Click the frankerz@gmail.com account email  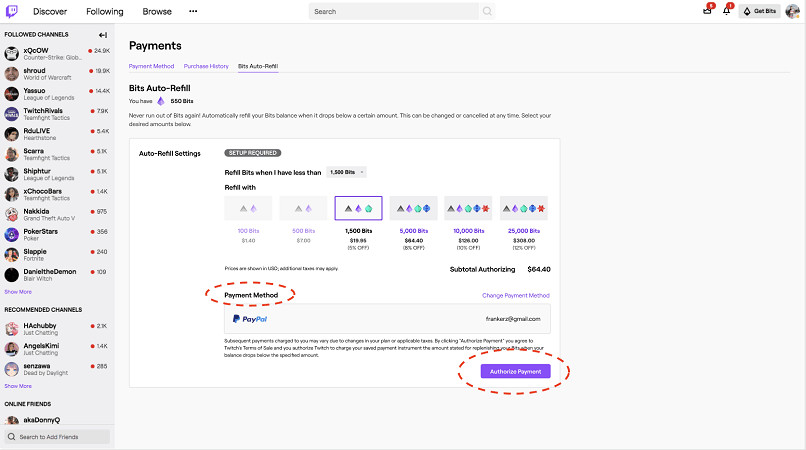tap(513, 319)
